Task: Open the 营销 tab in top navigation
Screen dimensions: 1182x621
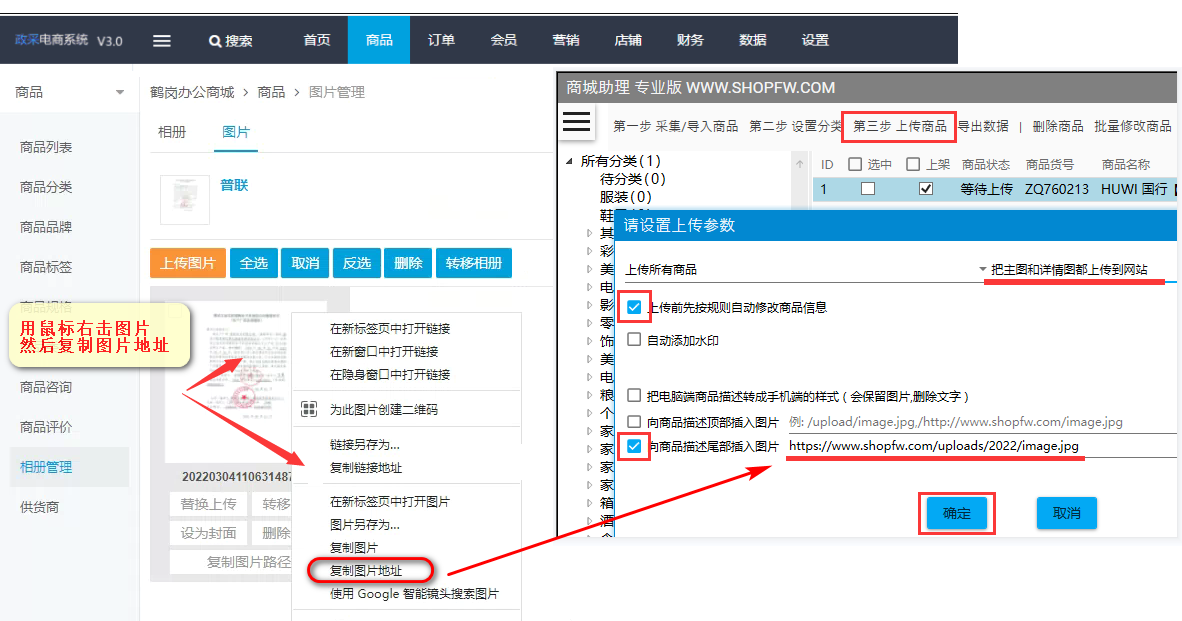Action: (565, 40)
